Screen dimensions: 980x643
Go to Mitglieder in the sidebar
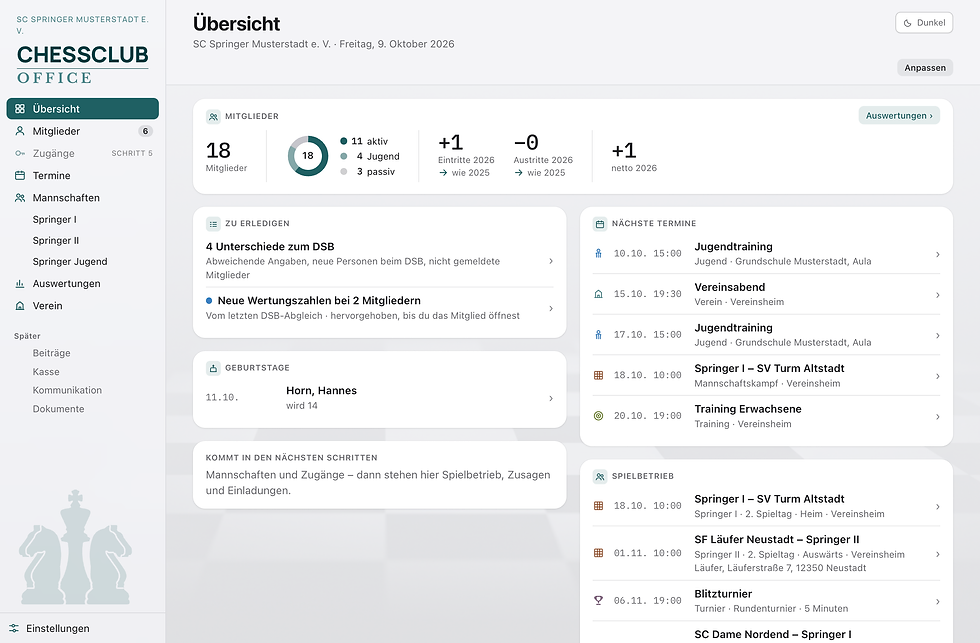pyautogui.click(x=82, y=131)
